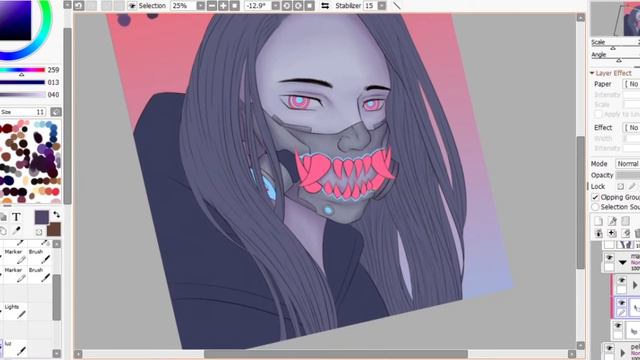This screenshot has height=360, width=640.
Task: Click canvas scroll right arrow
Action: click(x=571, y=354)
